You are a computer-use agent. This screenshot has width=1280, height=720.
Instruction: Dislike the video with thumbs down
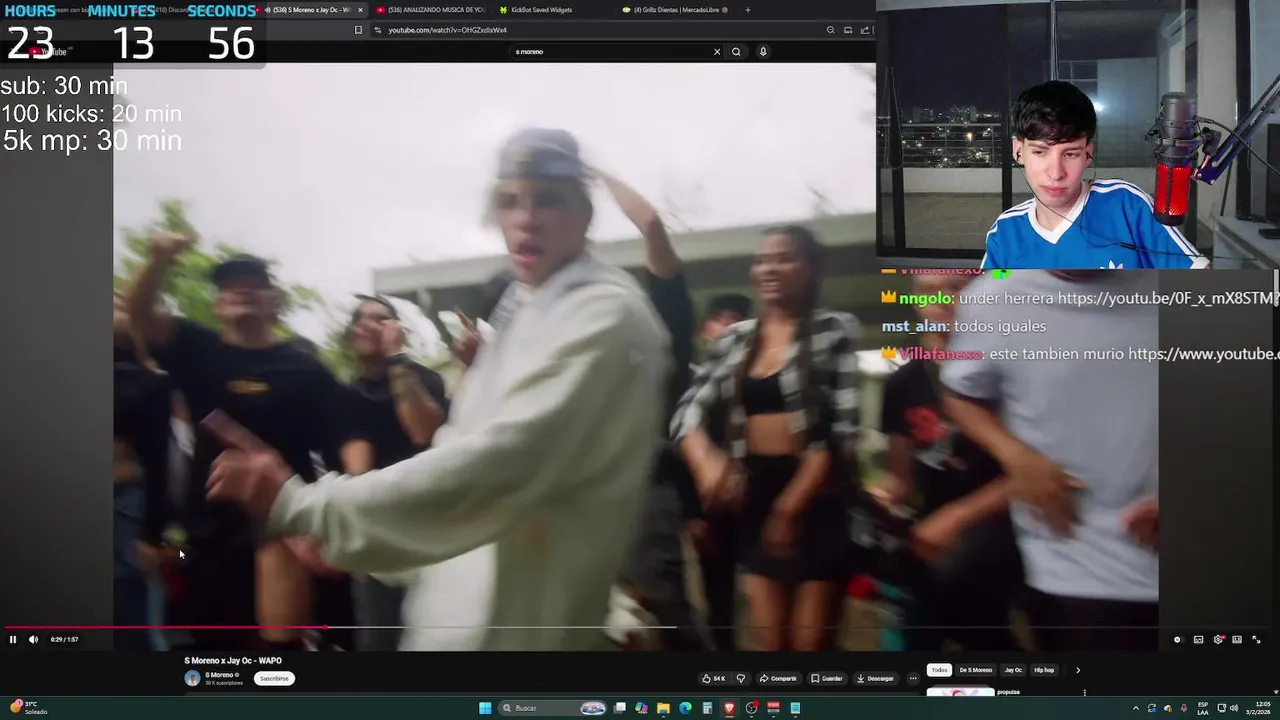[741, 678]
